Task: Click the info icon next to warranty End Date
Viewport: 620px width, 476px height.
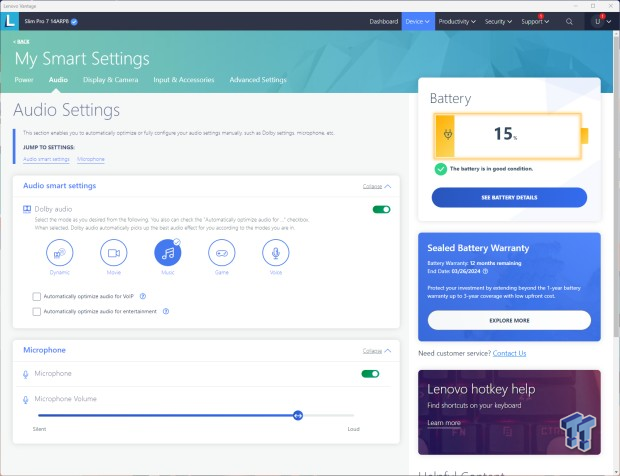Action: tap(485, 272)
